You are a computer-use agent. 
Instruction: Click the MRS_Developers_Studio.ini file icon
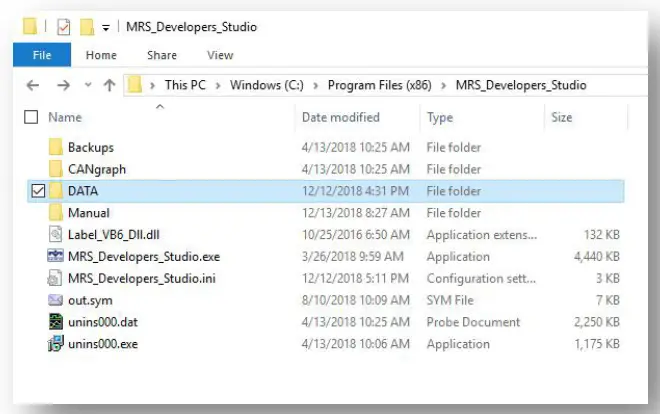(55, 278)
